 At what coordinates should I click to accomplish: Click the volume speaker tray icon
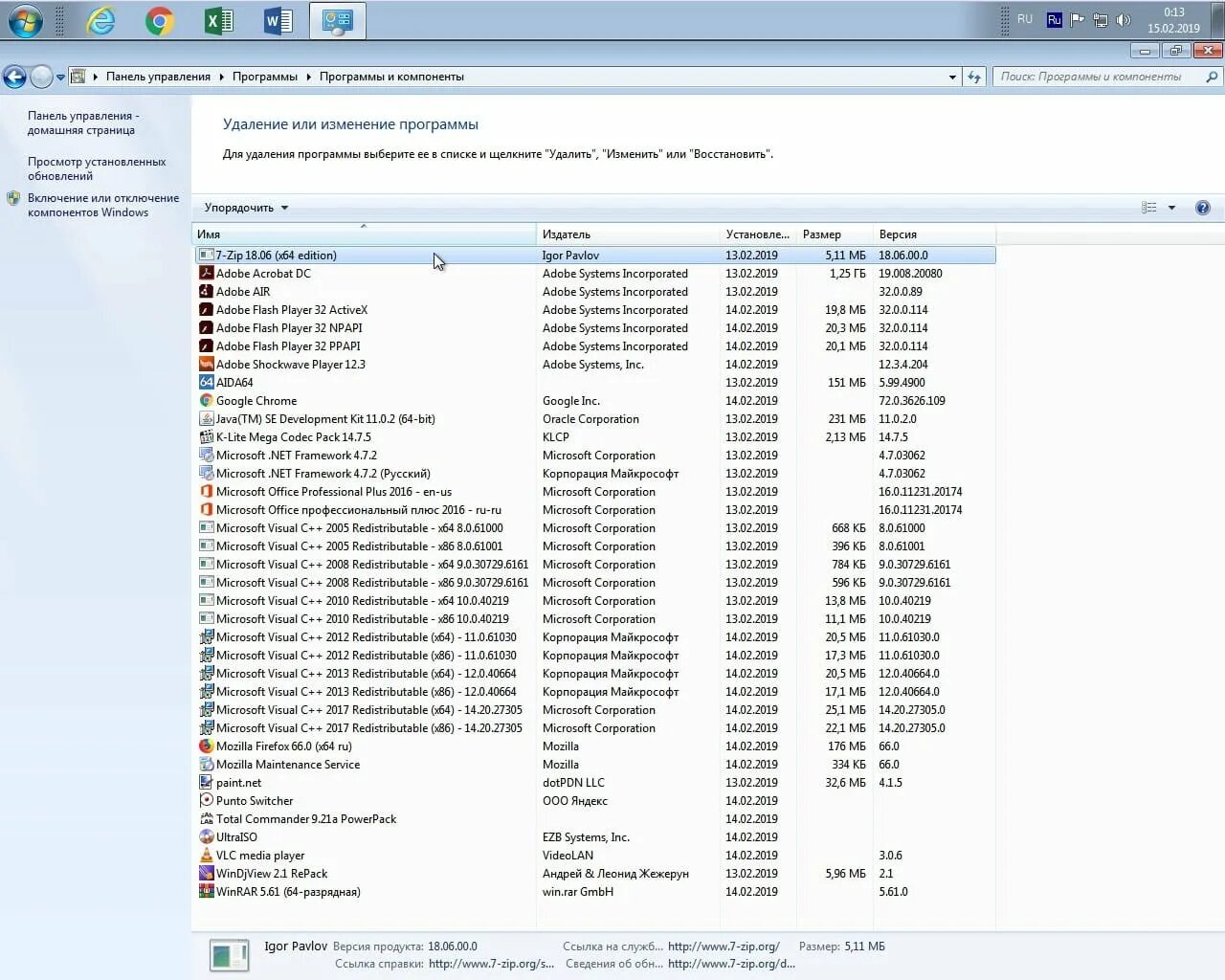1124,20
